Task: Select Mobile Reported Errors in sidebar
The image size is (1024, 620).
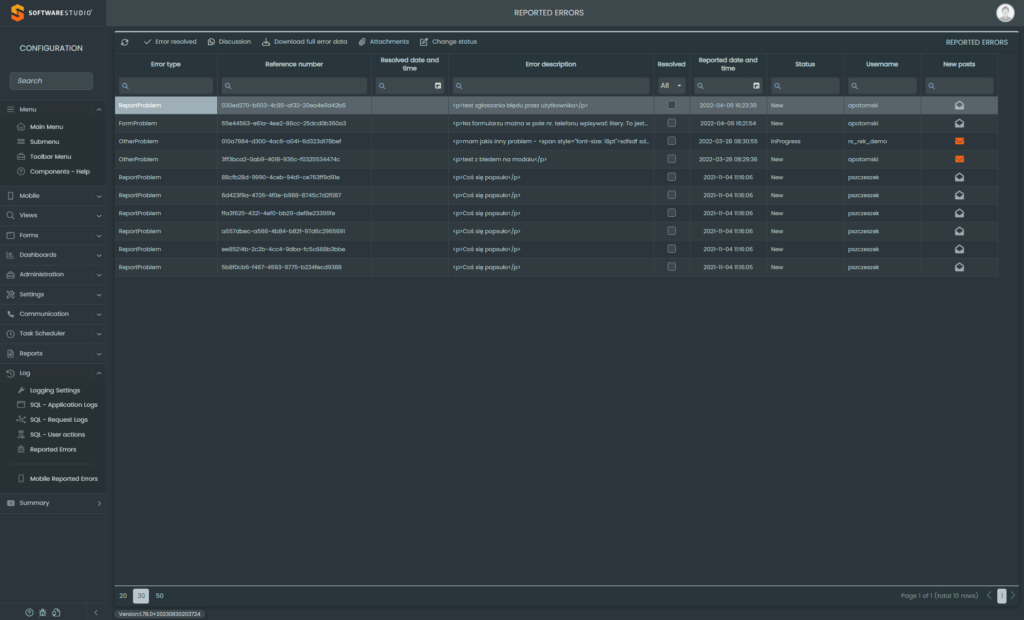Action: pyautogui.click(x=63, y=479)
